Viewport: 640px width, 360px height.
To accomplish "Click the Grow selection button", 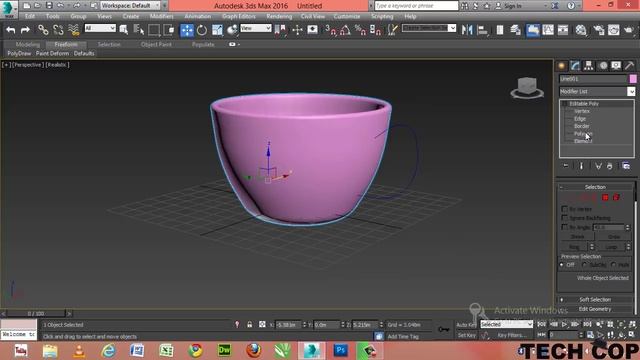I will point(614,237).
